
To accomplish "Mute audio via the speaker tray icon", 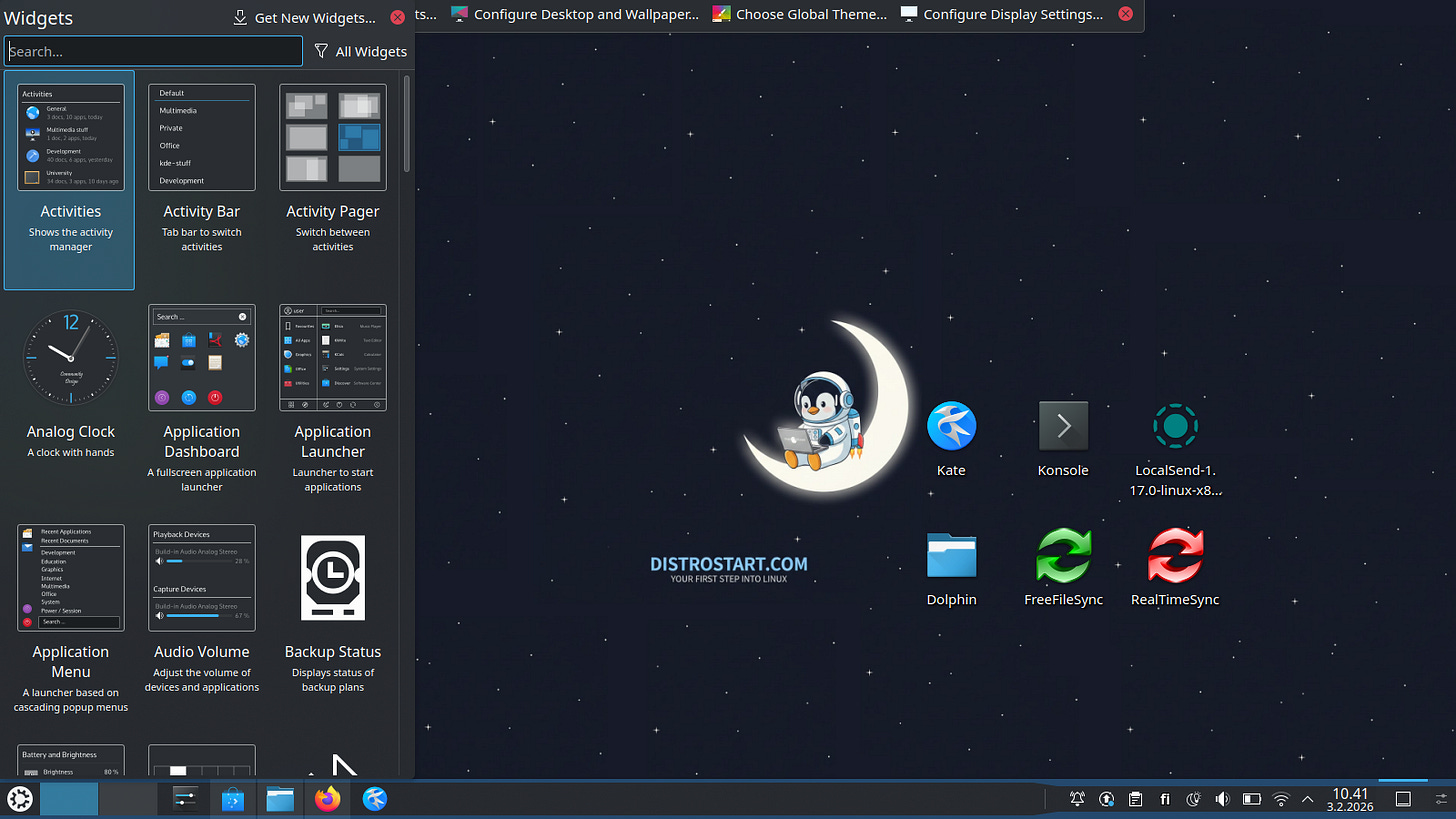I will pos(1222,799).
